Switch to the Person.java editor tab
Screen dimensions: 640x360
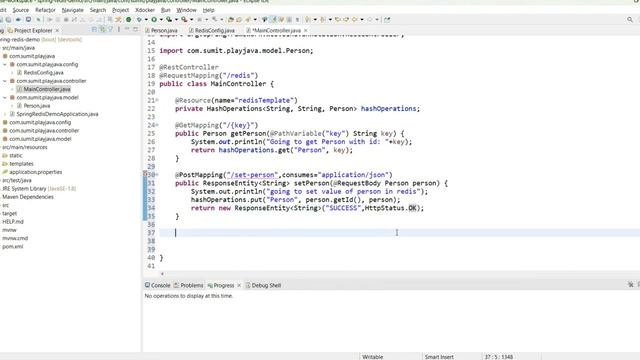click(162, 30)
